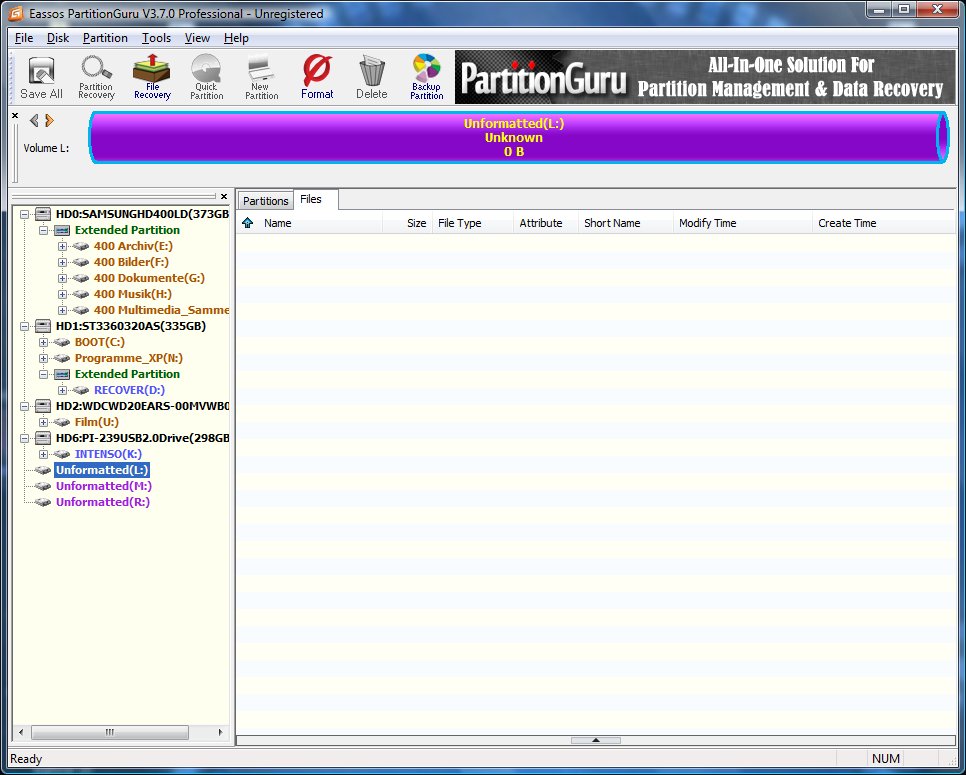Collapse HD0's Extended Partition node

(x=43, y=230)
